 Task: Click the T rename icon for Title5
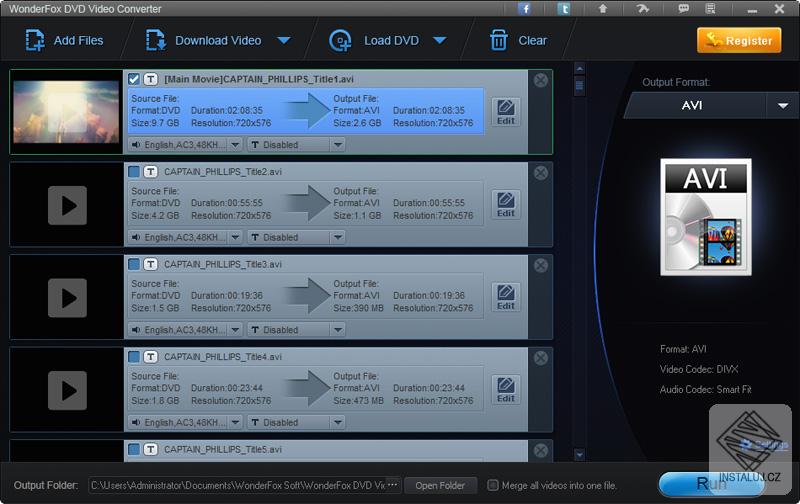pos(150,449)
